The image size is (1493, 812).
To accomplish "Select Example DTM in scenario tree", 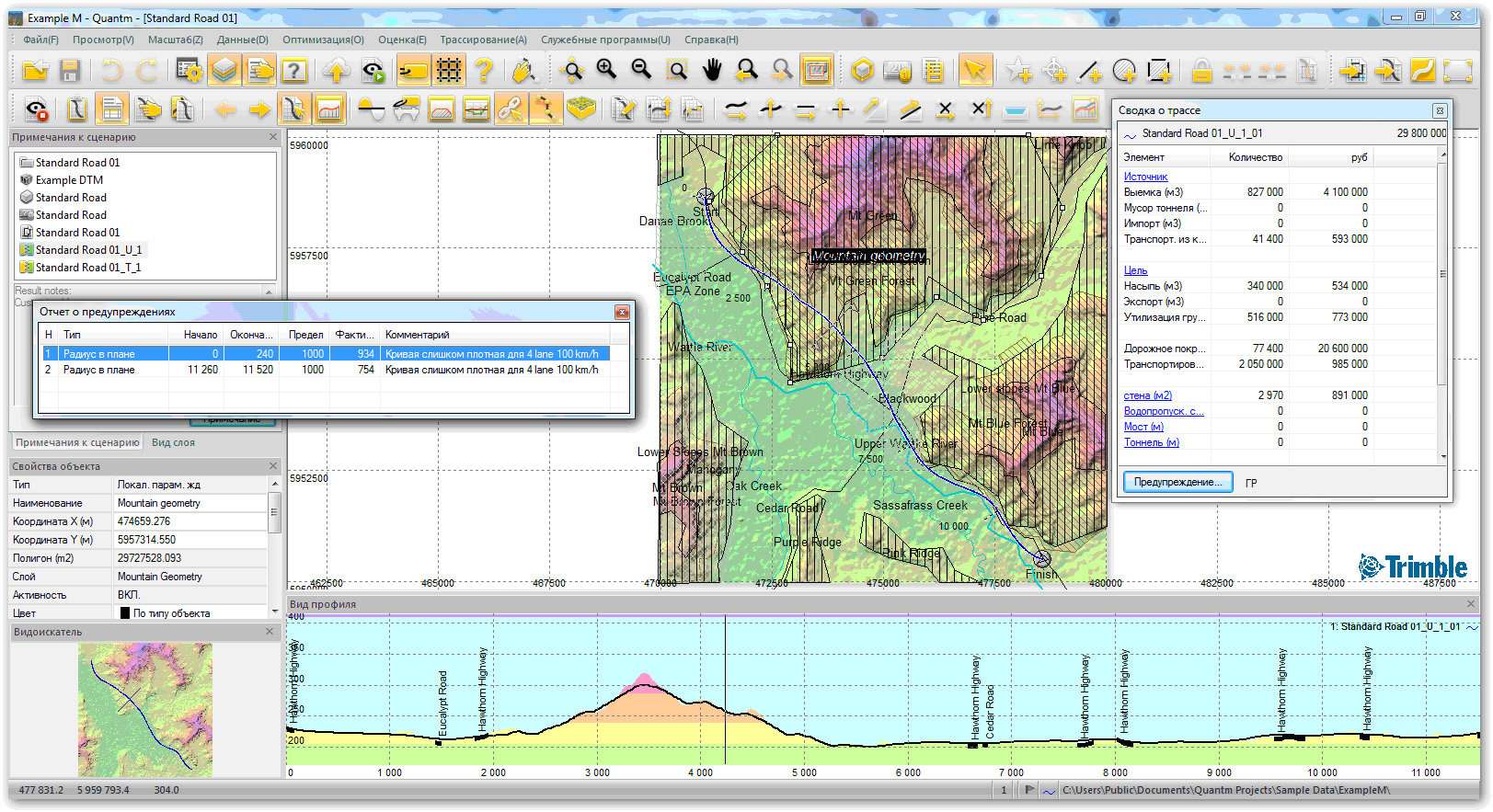I will coord(69,180).
